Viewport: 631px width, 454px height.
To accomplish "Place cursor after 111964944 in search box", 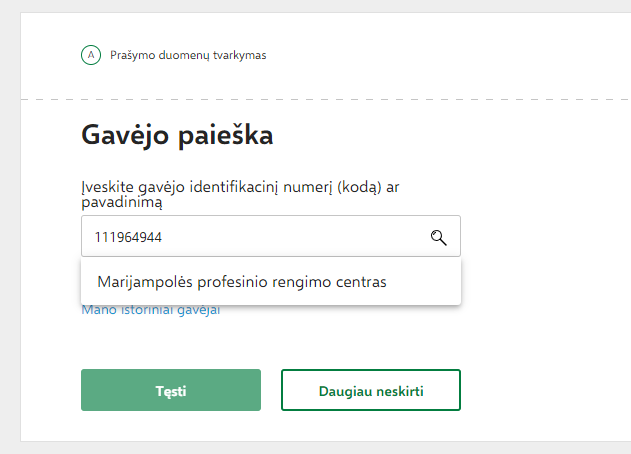I will pos(163,237).
